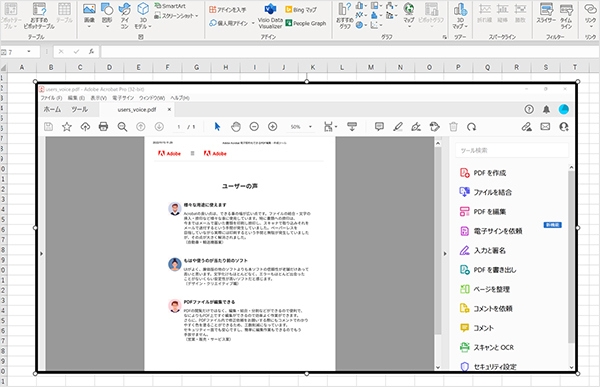Switch to the ホーム tab in Acrobat

(52, 109)
